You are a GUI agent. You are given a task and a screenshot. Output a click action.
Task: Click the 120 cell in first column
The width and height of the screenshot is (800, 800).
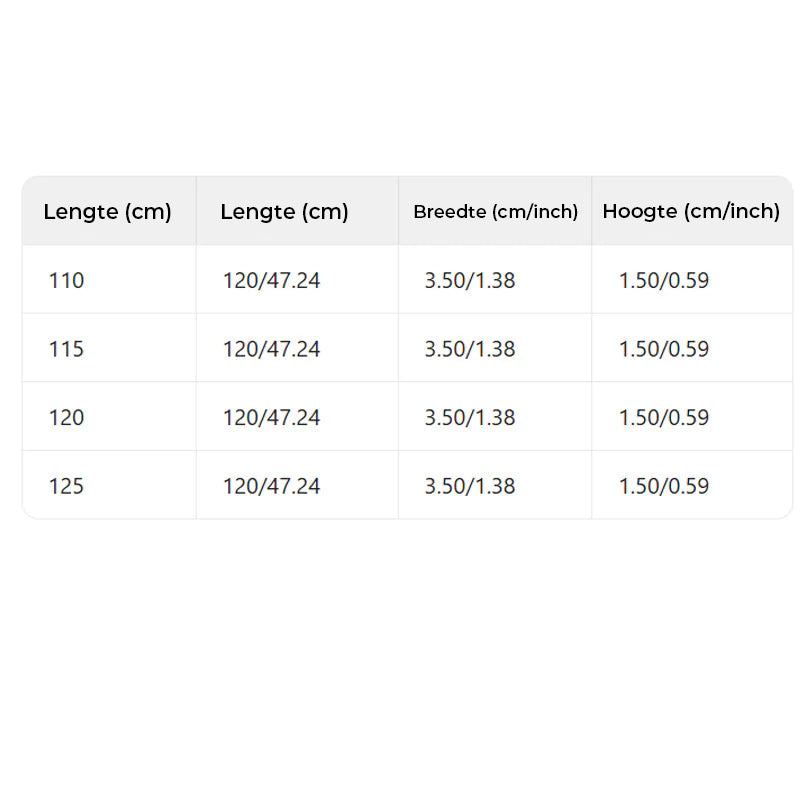67,417
